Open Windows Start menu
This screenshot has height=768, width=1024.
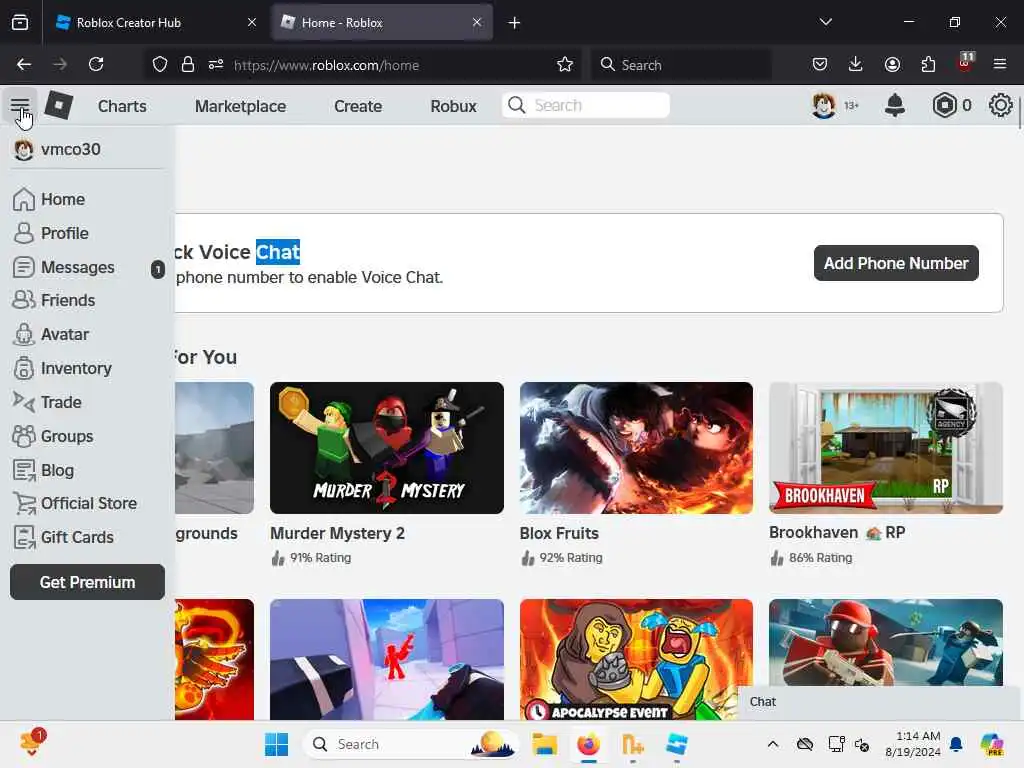276,744
